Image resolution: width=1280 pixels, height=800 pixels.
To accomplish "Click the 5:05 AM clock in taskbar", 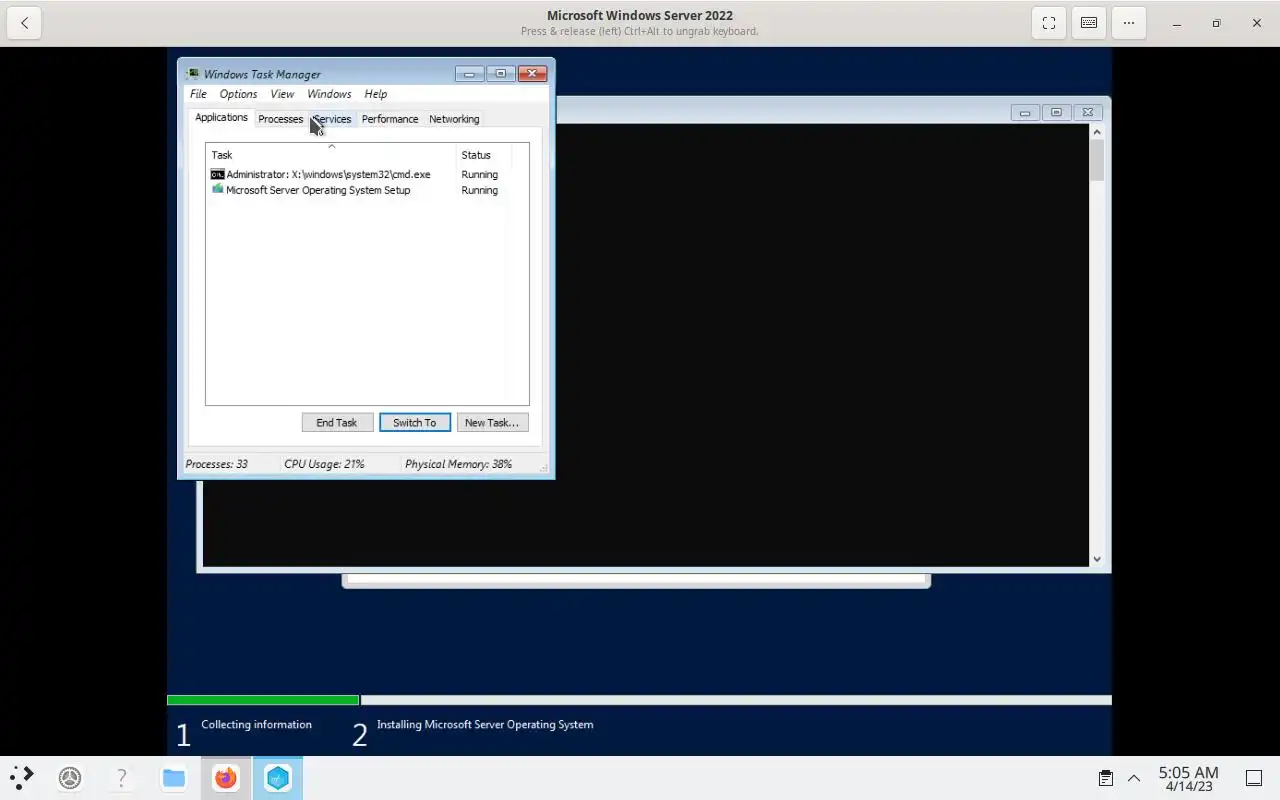I will (x=1188, y=772).
